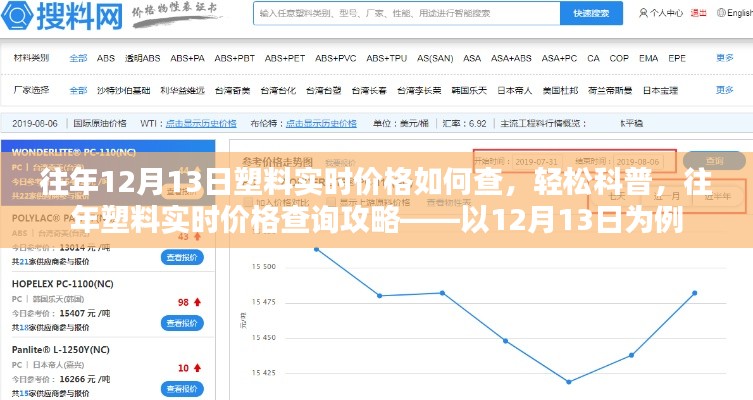Choose manufacturer 荷兰帝斯曼
The width and height of the screenshot is (753, 400).
point(610,90)
